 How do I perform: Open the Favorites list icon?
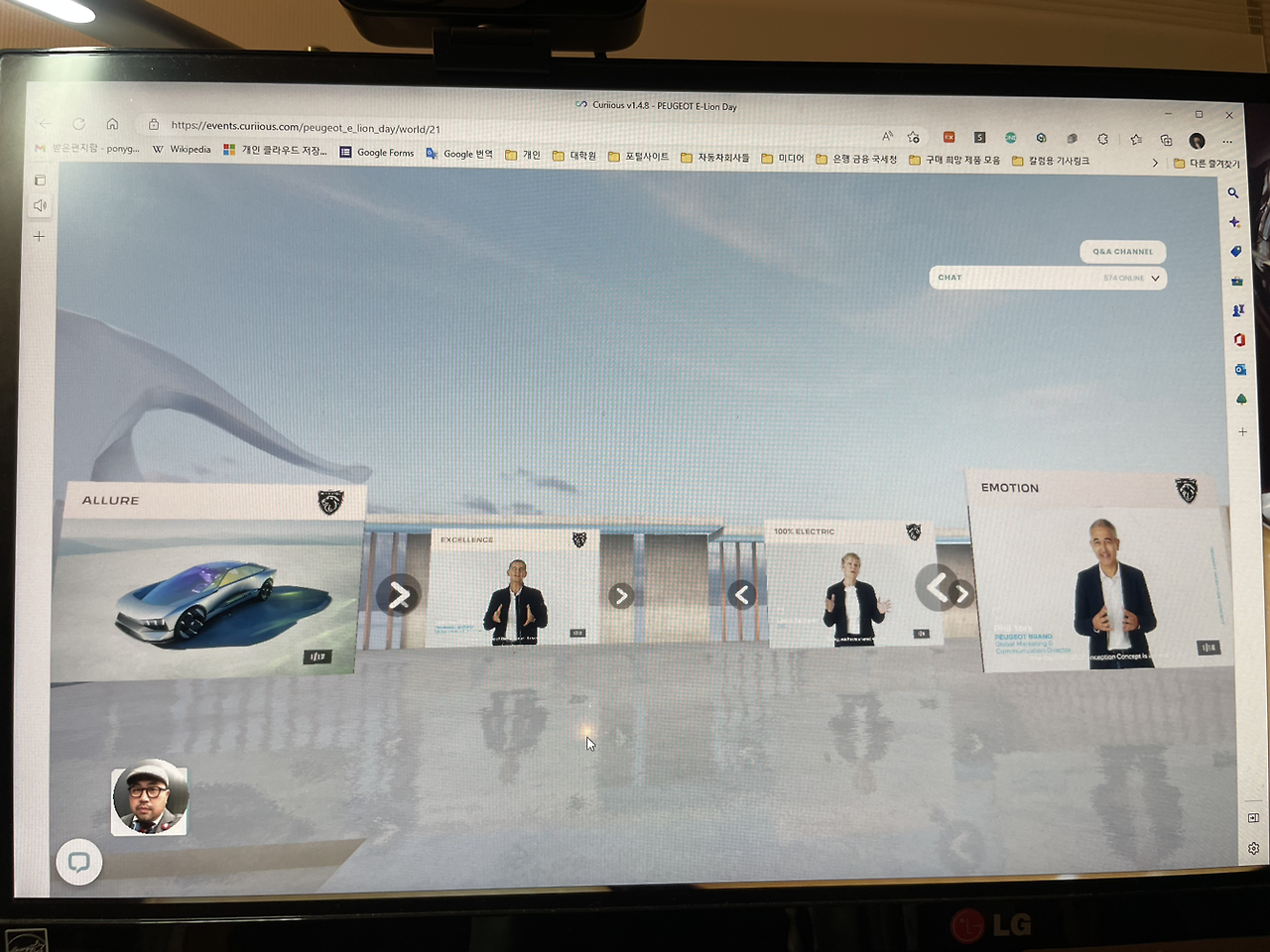pyautogui.click(x=1136, y=140)
